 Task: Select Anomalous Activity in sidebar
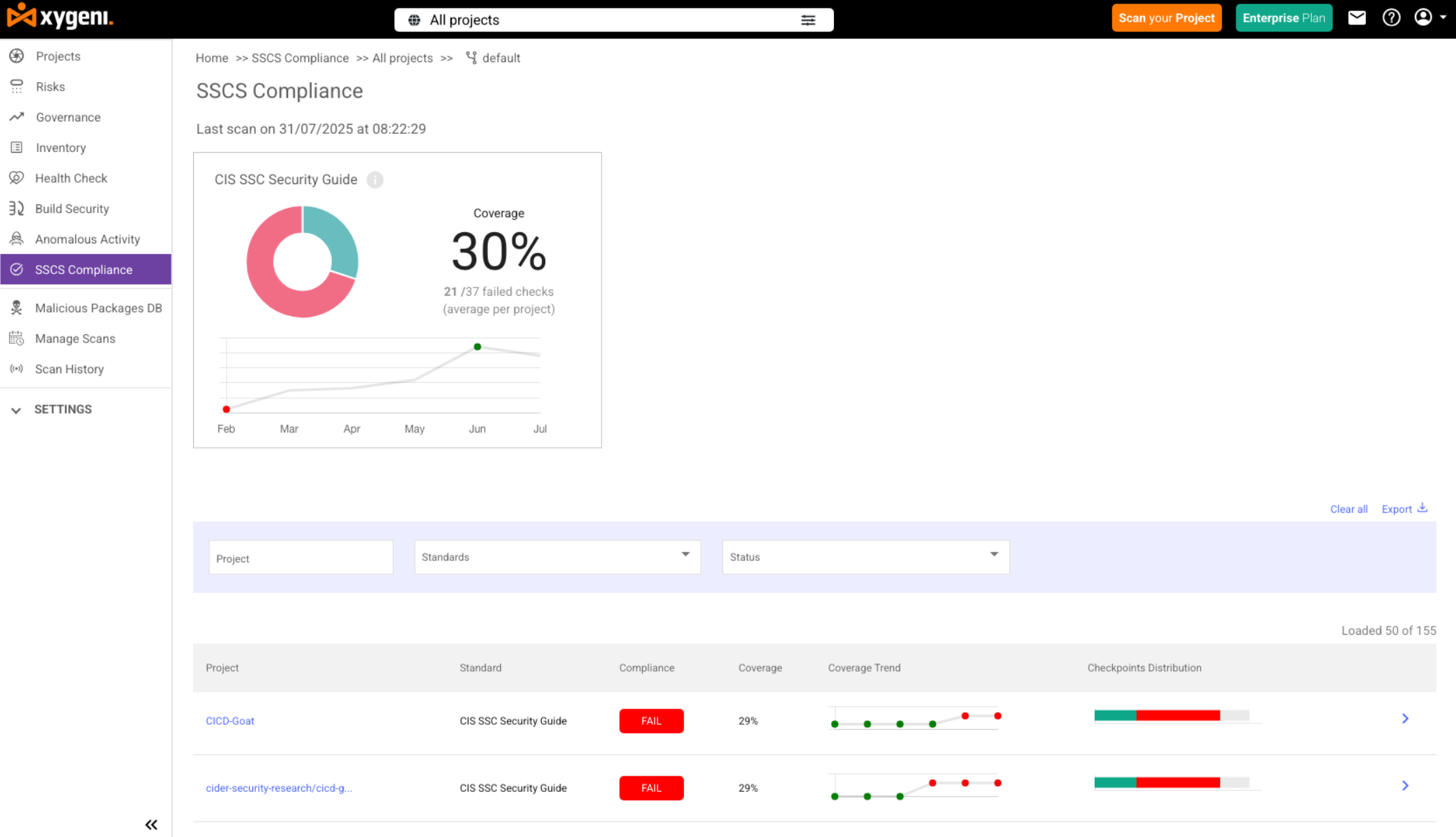[x=87, y=239]
